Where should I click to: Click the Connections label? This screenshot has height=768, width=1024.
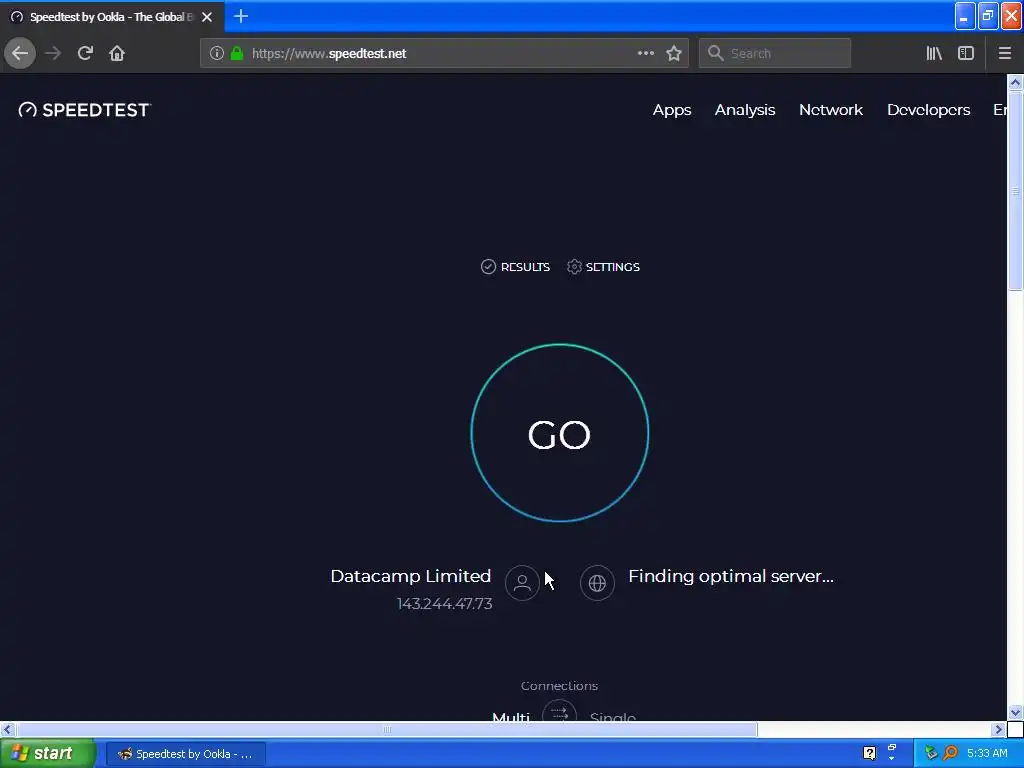(x=560, y=686)
